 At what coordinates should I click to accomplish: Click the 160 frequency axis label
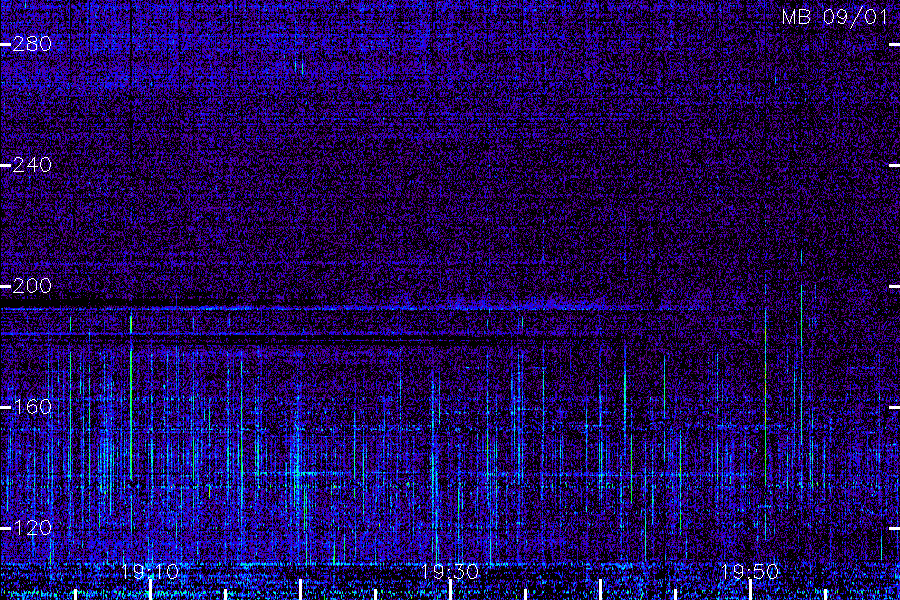tap(32, 407)
